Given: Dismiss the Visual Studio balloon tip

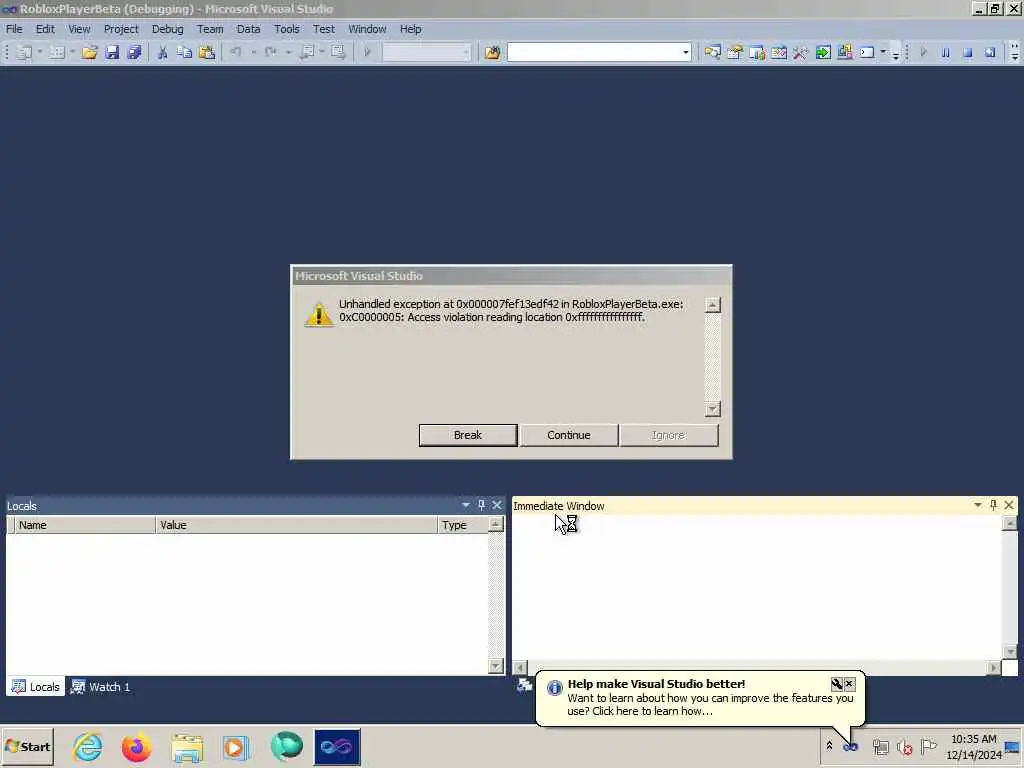Looking at the screenshot, I should pos(849,684).
